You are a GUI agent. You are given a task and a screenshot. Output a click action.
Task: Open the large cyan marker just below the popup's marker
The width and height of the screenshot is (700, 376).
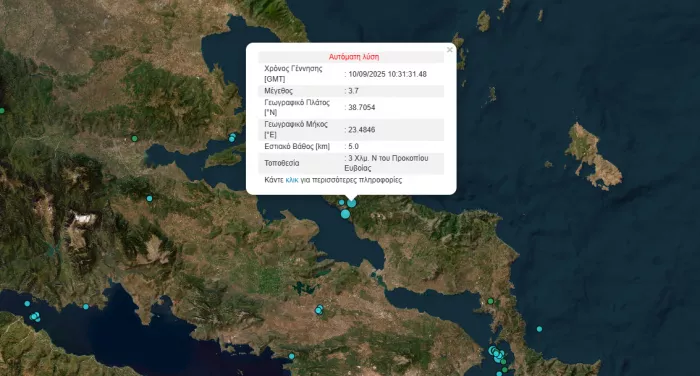[x=345, y=214]
